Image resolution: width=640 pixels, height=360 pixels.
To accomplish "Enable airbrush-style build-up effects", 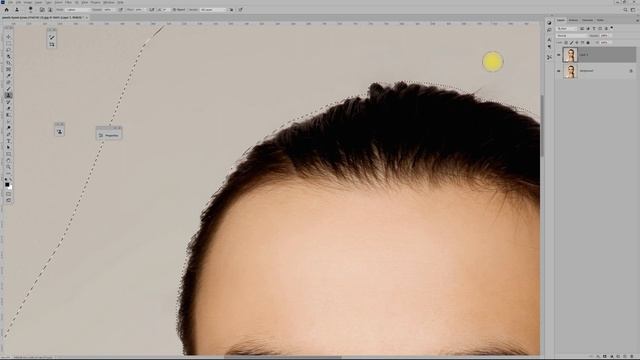I will [x=151, y=10].
